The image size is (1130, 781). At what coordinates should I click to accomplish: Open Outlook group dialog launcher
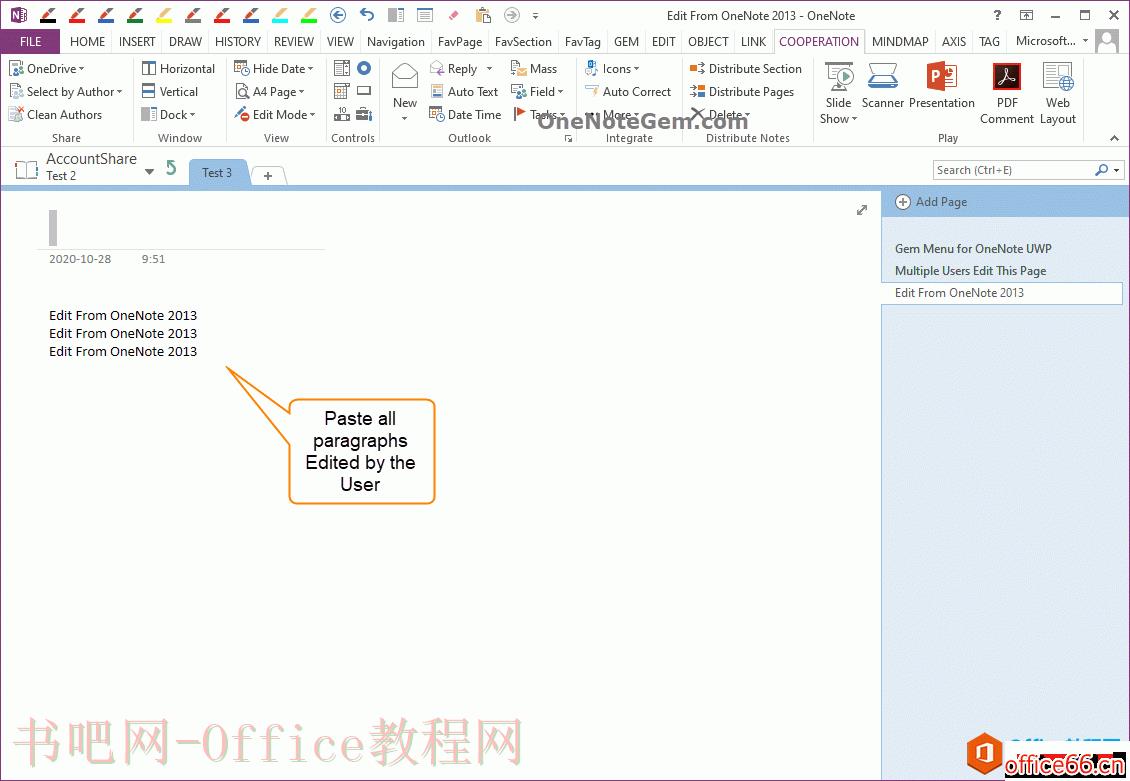pos(569,138)
